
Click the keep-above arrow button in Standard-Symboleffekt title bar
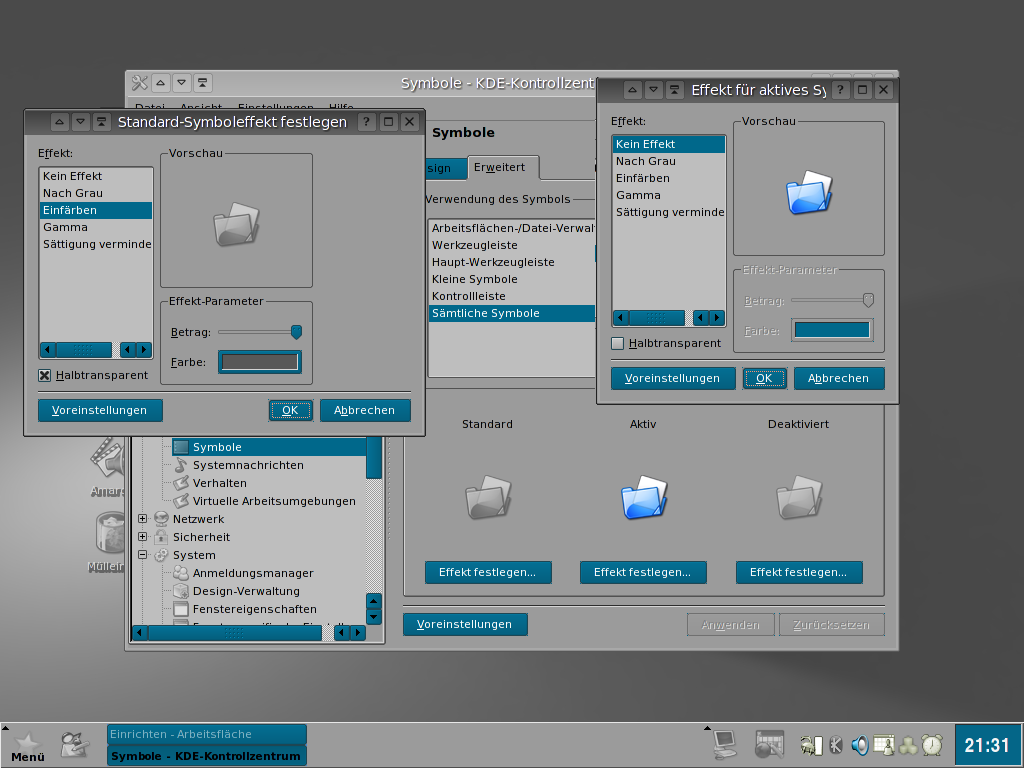pos(59,121)
